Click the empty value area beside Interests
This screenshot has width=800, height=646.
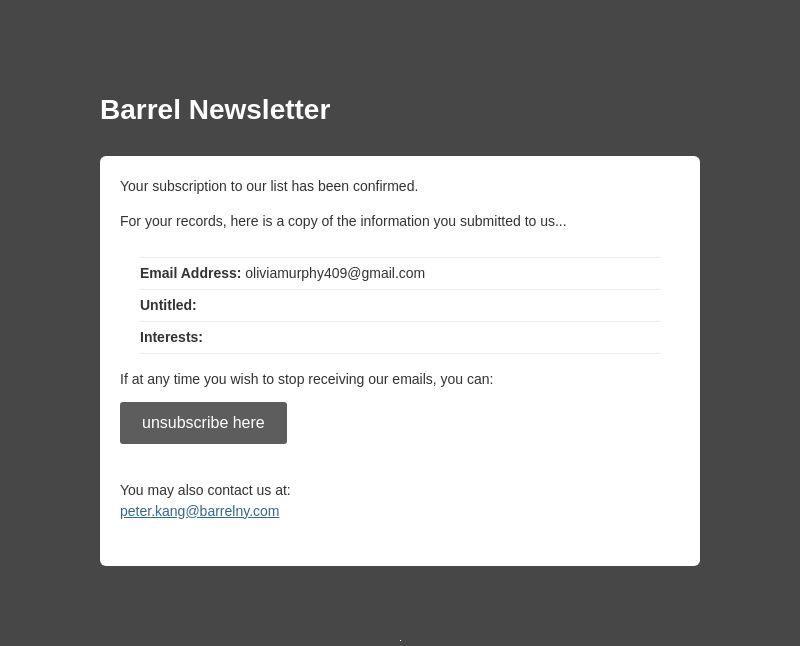point(431,337)
